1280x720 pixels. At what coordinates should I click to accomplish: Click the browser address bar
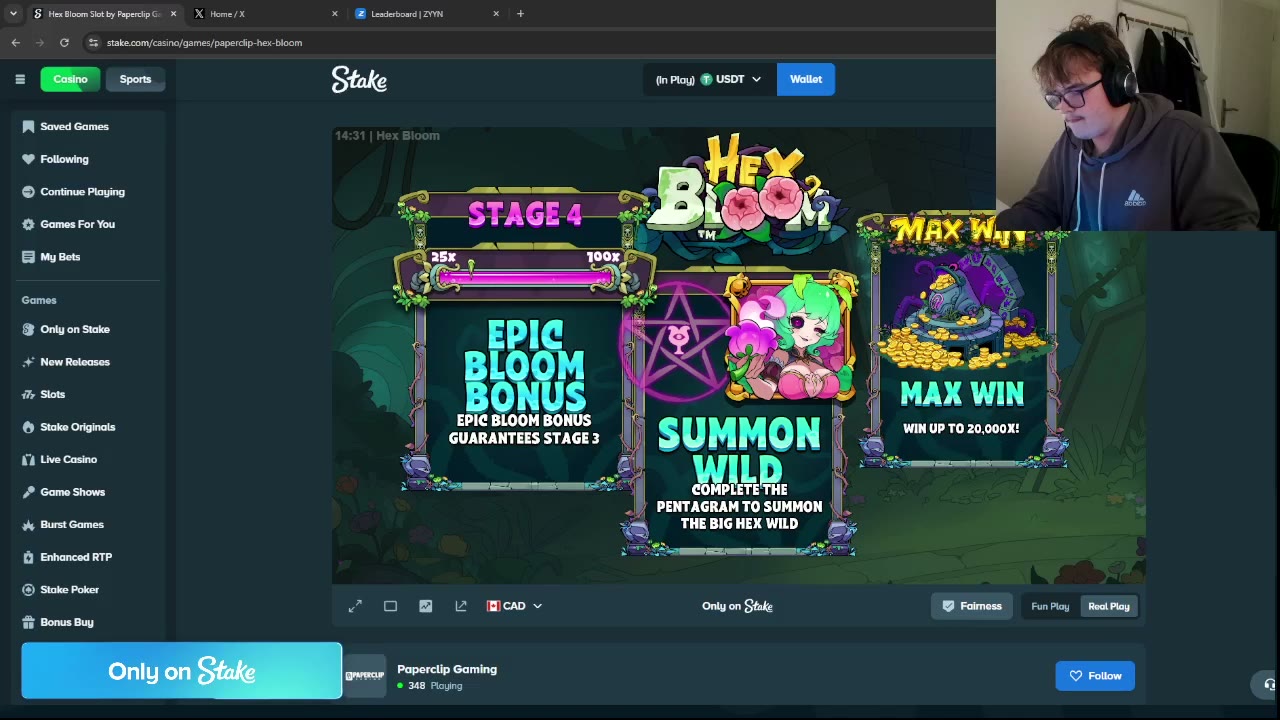pos(540,43)
